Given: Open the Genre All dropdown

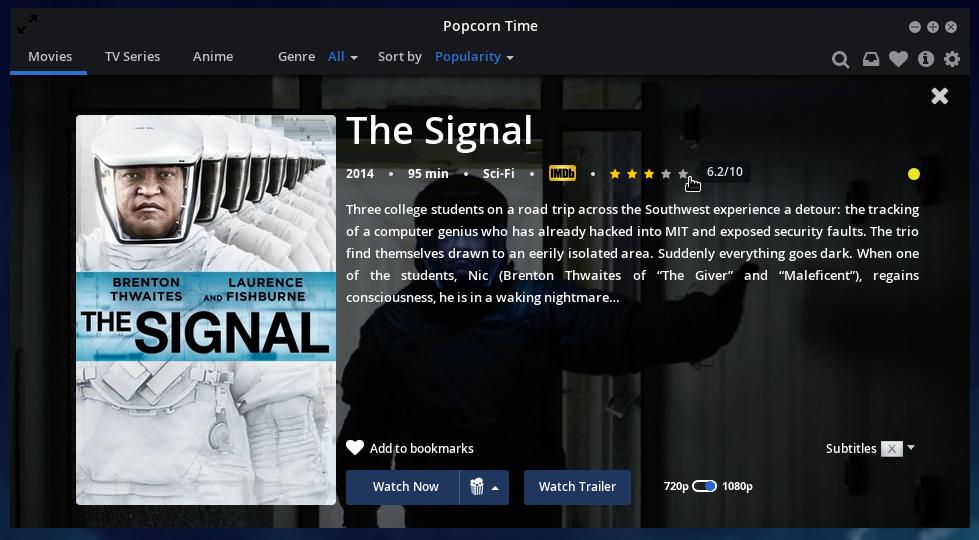Looking at the screenshot, I should pos(342,57).
